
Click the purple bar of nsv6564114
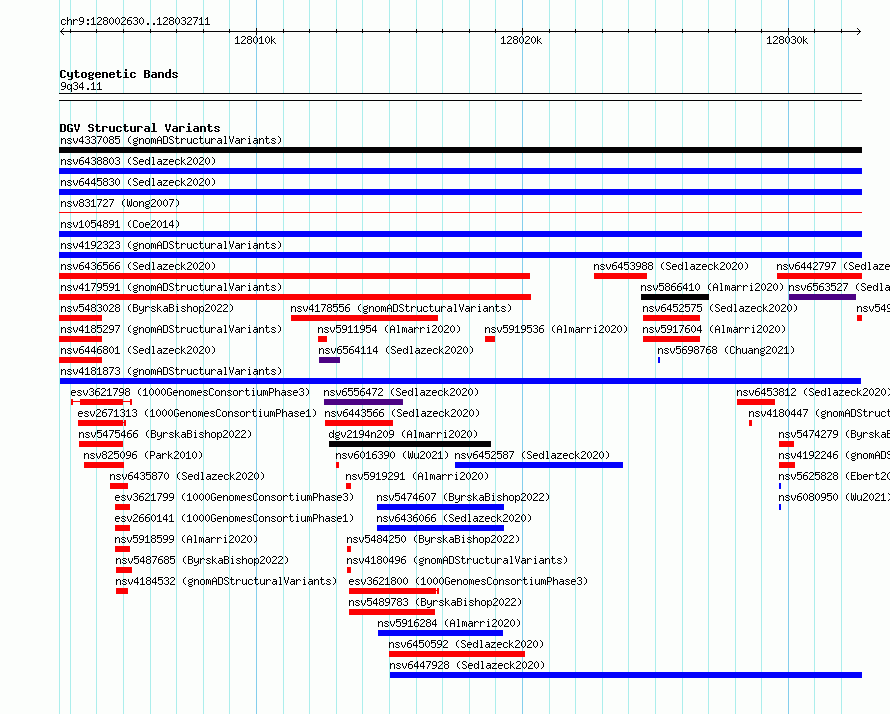click(329, 360)
